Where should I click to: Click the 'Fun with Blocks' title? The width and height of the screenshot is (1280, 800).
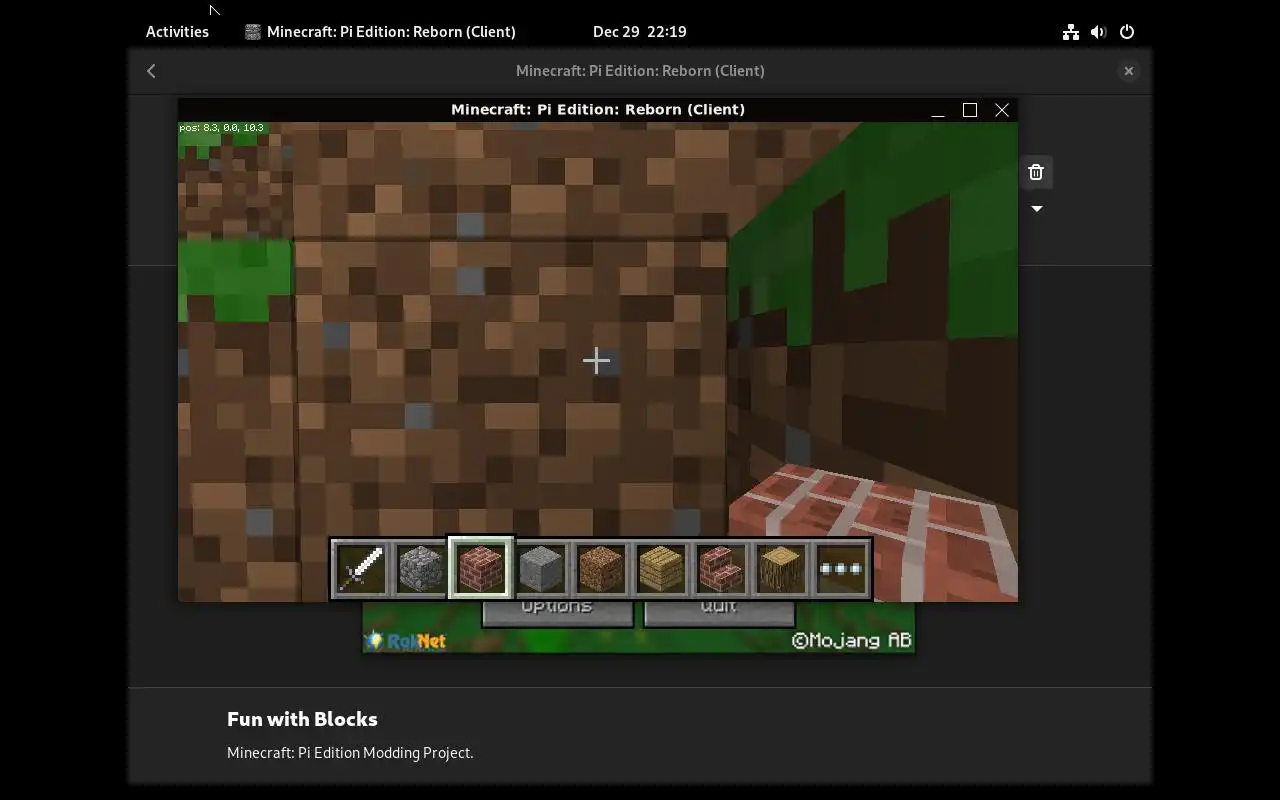[x=302, y=719]
